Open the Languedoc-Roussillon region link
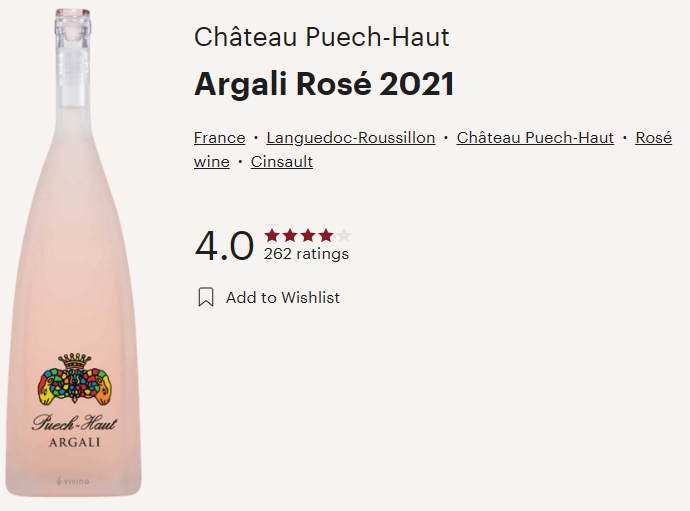 [351, 138]
